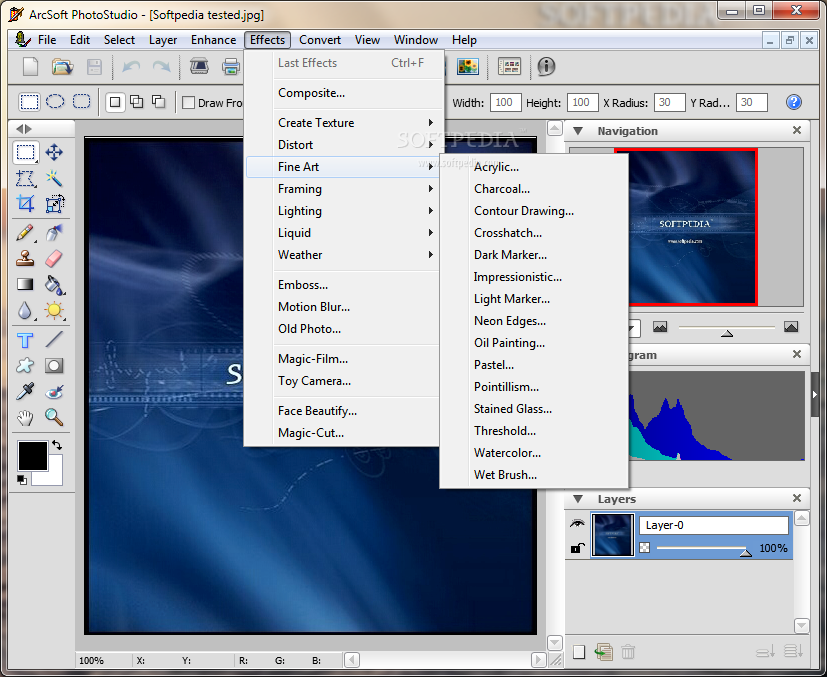Choose the pink Eraser tool
Image resolution: width=827 pixels, height=677 pixels.
[x=54, y=258]
